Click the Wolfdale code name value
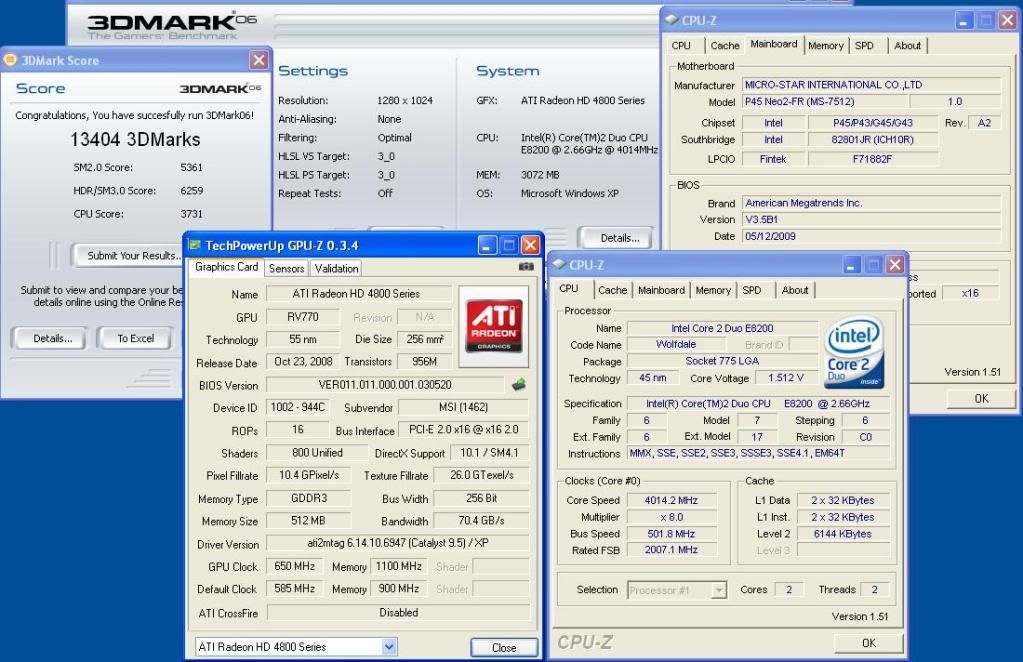Screen dimensions: 1023x662 (676, 344)
